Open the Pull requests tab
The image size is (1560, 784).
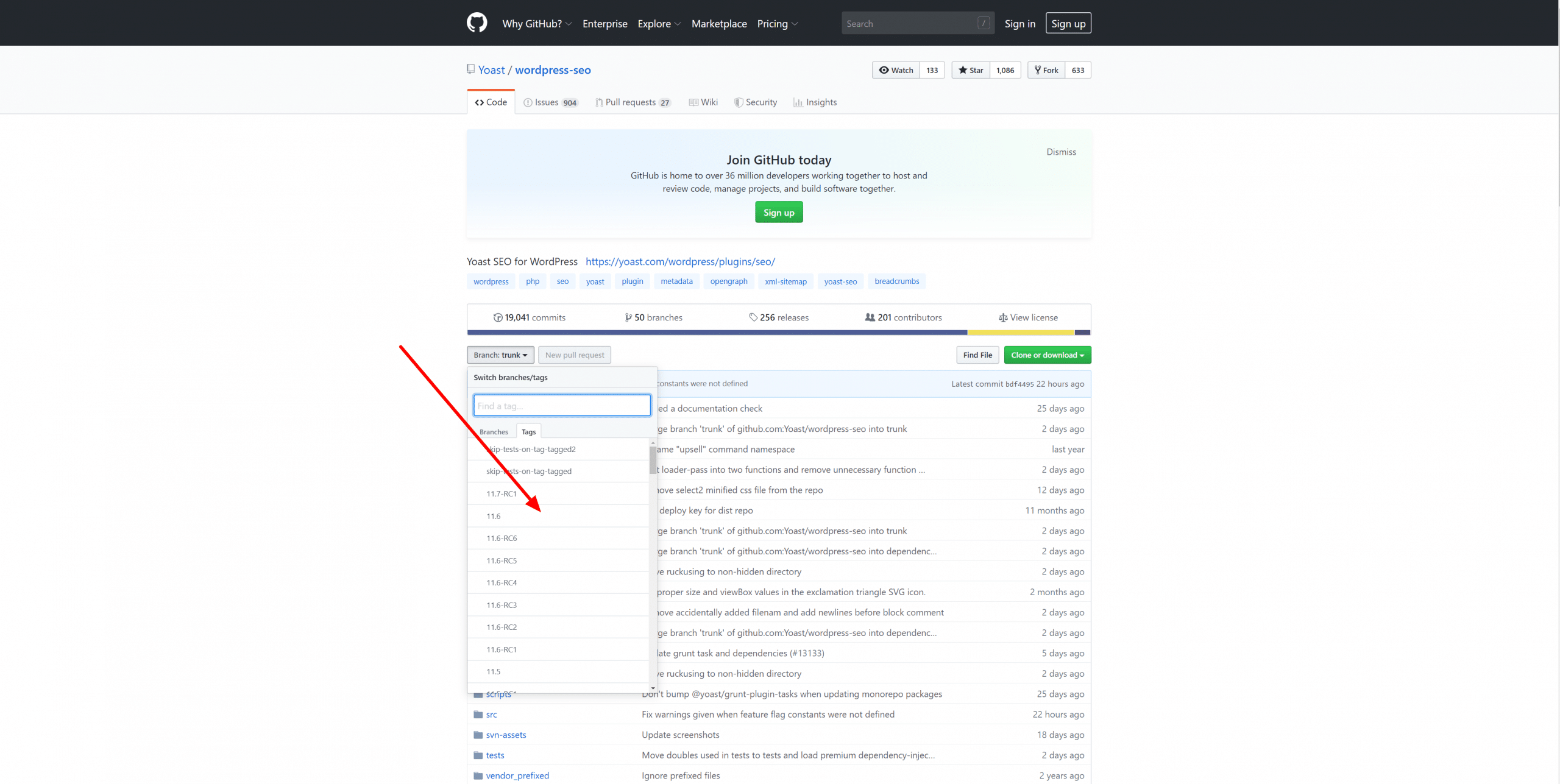(x=633, y=102)
